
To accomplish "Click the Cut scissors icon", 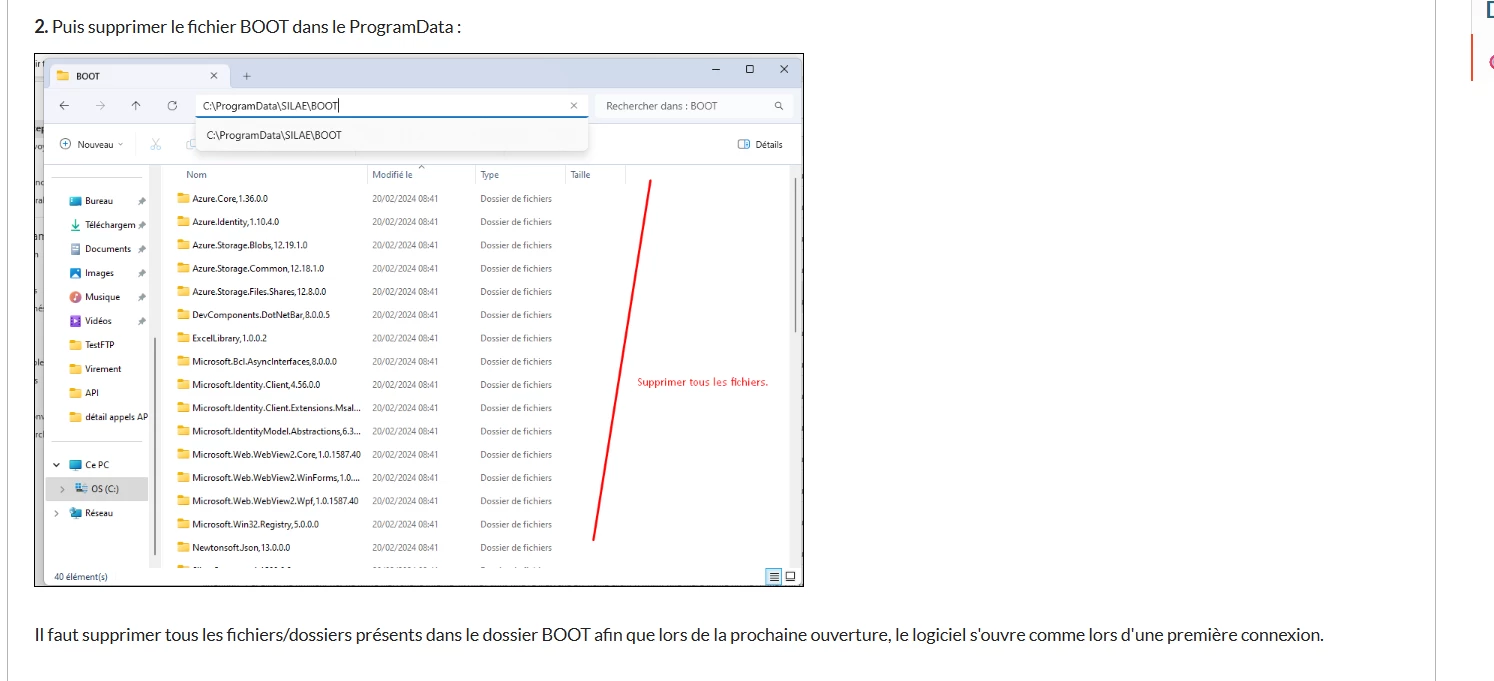I will coord(156,145).
